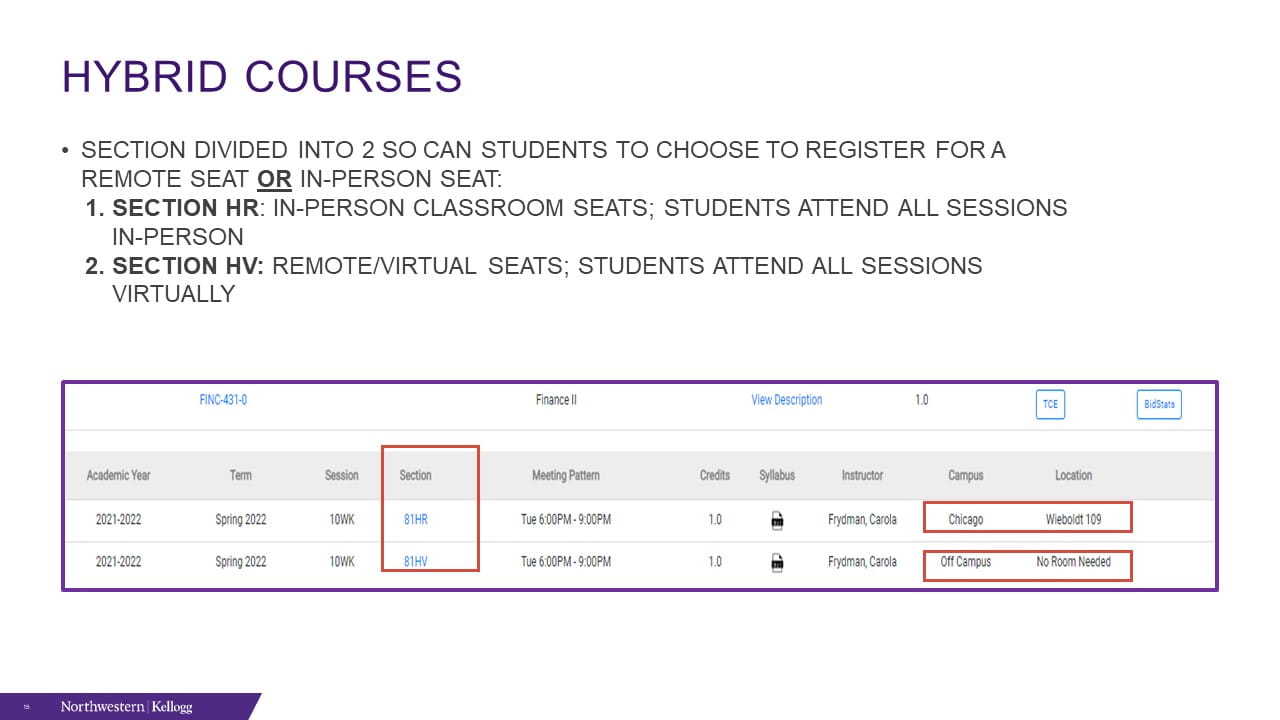Follow the FINC-431-0 course link
1280x720 pixels.
223,400
